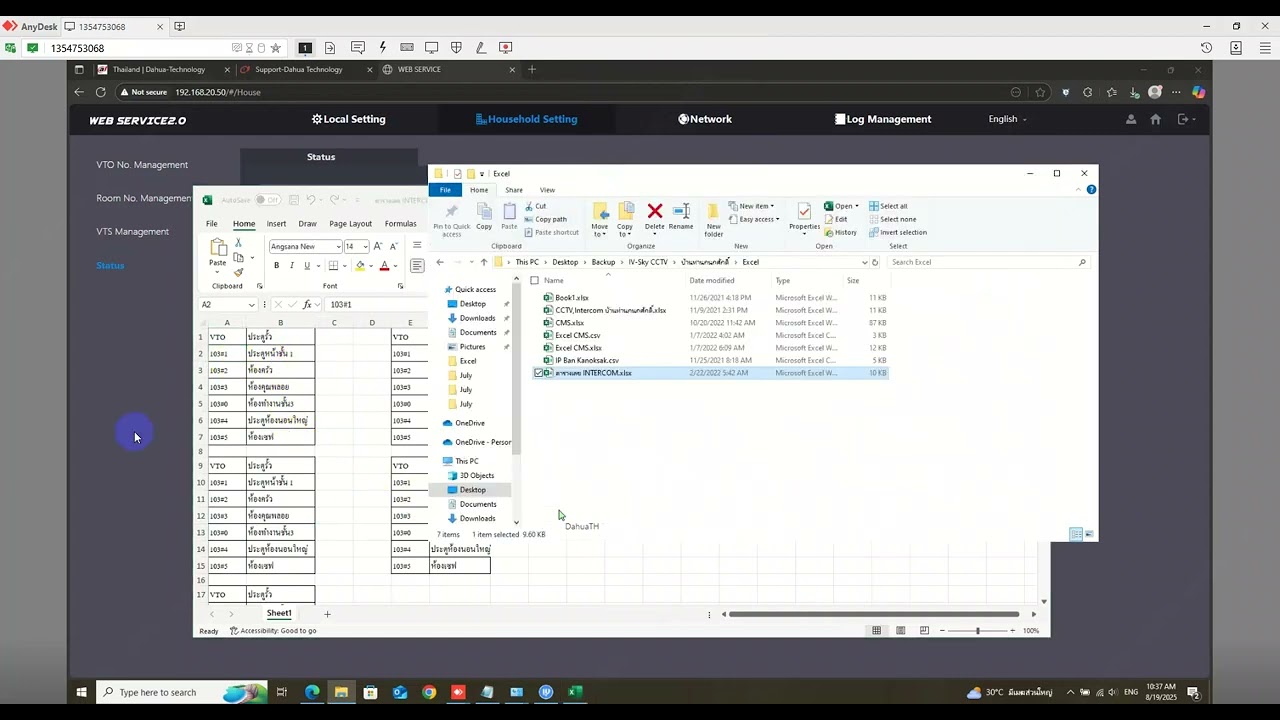Refresh the Explorer folder view
Screen dimensions: 1280x720
click(x=875, y=262)
